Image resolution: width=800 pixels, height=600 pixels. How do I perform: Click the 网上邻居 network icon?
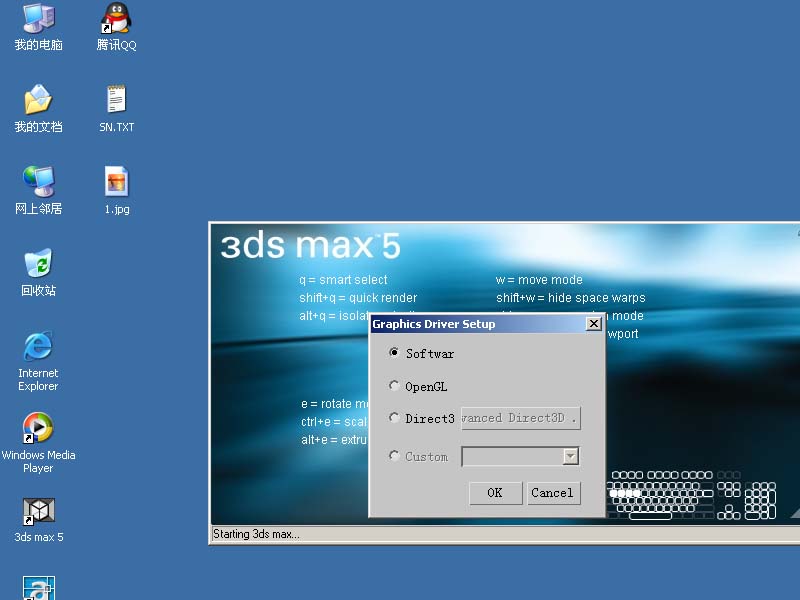coord(38,181)
